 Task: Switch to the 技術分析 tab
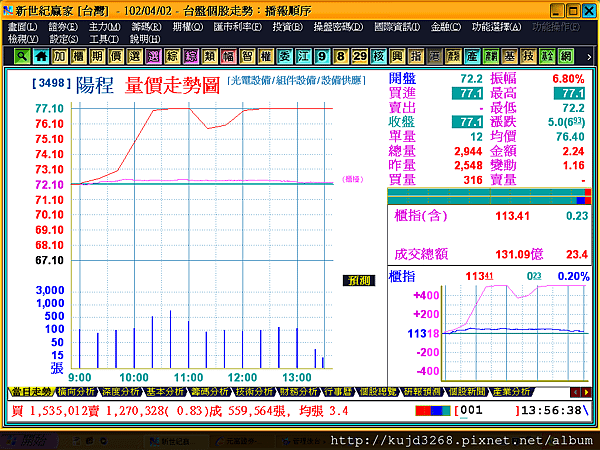pyautogui.click(x=254, y=392)
